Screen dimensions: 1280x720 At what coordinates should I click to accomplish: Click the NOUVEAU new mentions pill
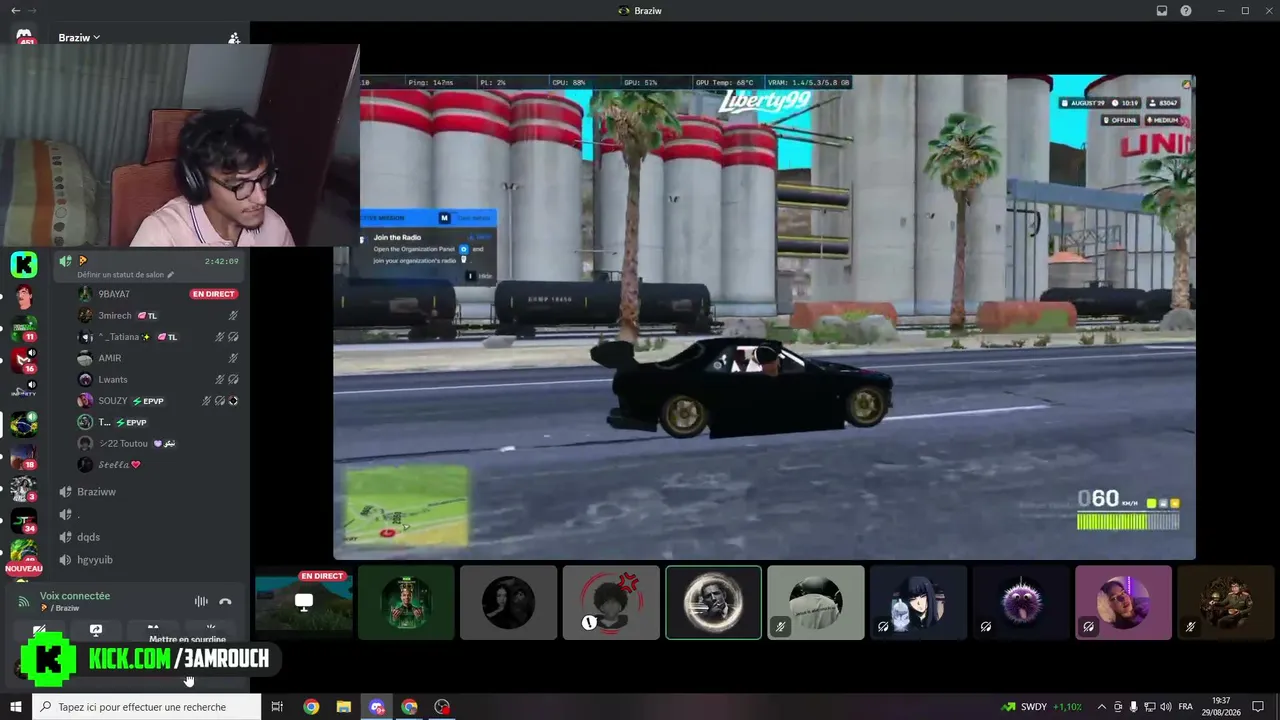(24, 569)
